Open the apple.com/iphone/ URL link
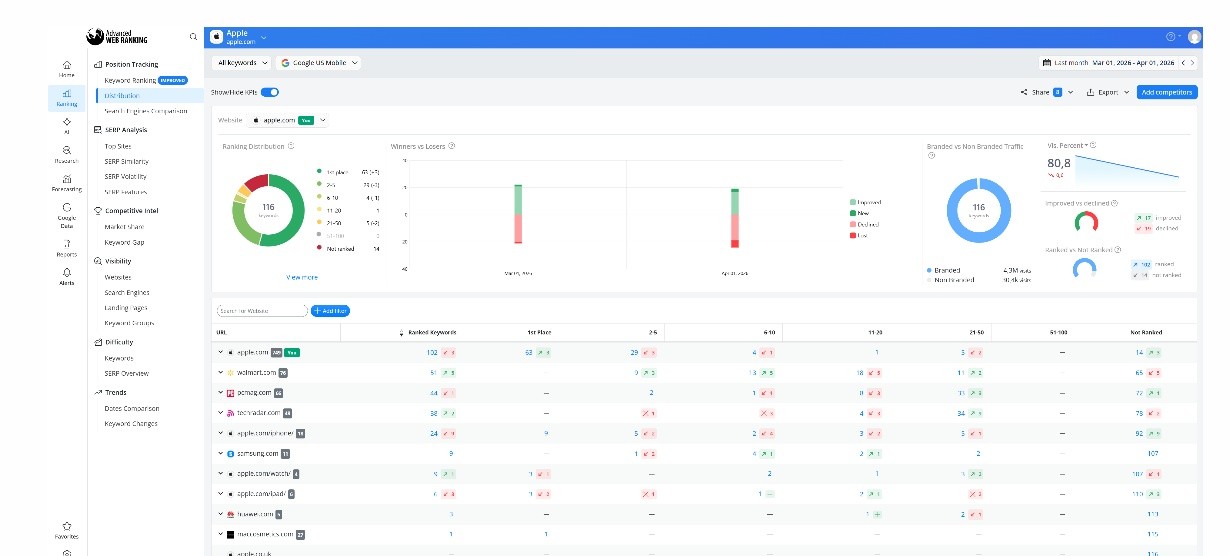Image resolution: width=1230 pixels, height=556 pixels. click(x=264, y=433)
